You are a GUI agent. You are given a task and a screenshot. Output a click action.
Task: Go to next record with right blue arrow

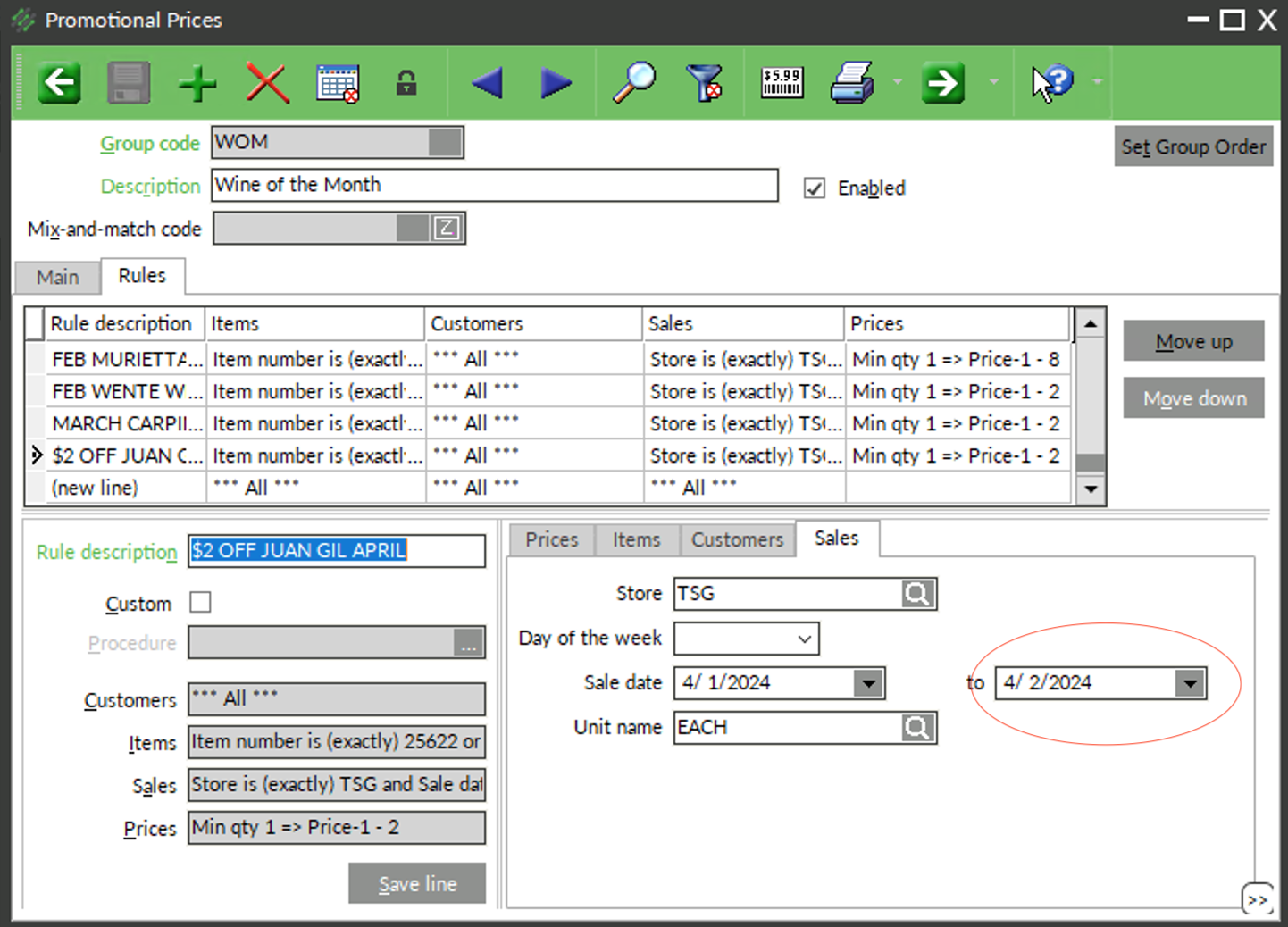click(556, 83)
